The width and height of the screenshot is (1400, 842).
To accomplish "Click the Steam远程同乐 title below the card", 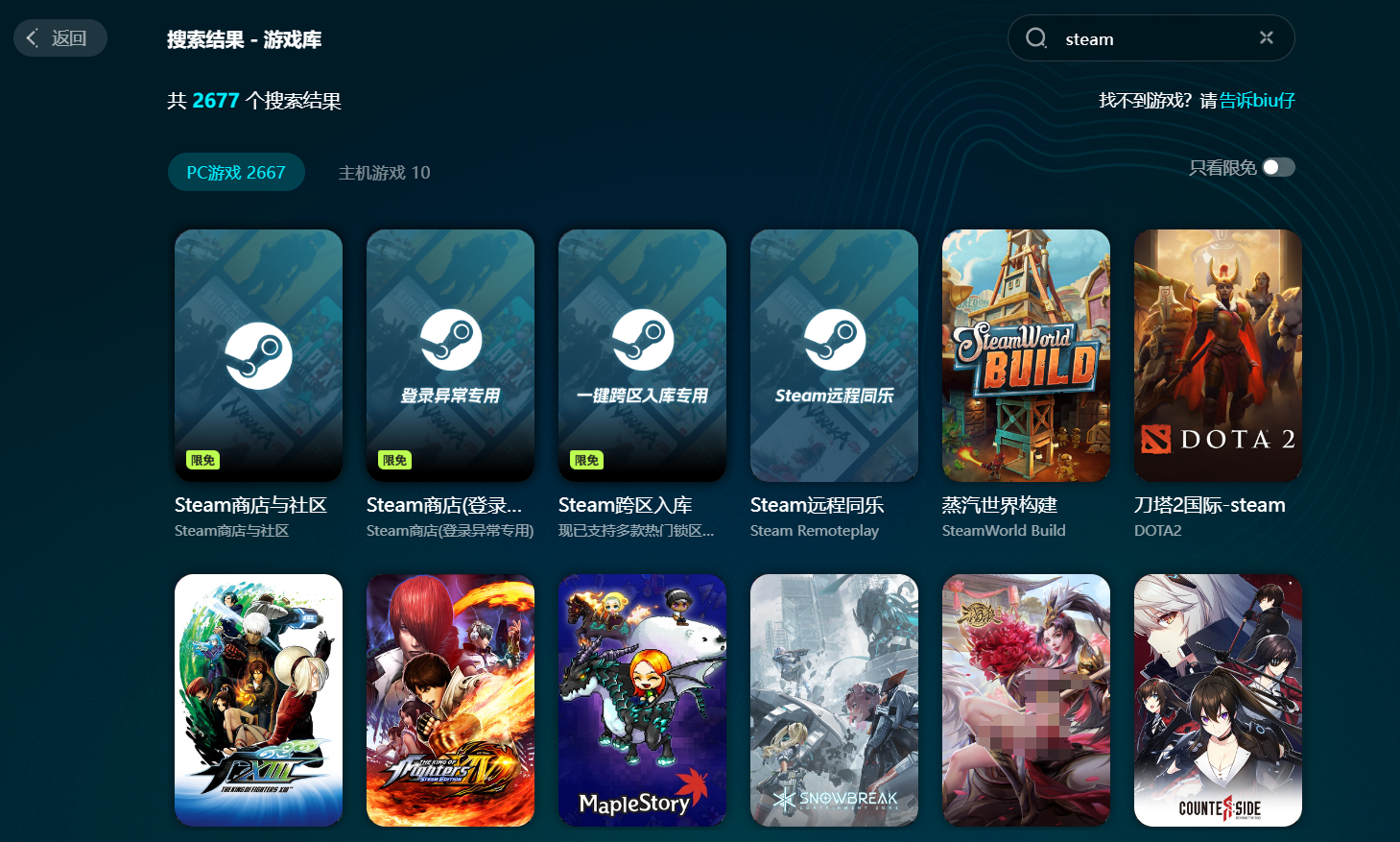I will pos(818,505).
